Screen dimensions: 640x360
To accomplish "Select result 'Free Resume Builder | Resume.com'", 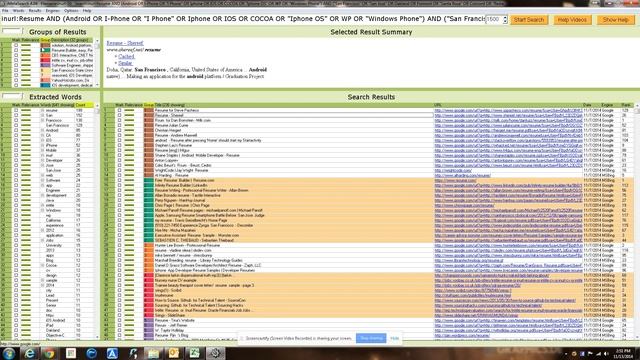I will 184,180.
